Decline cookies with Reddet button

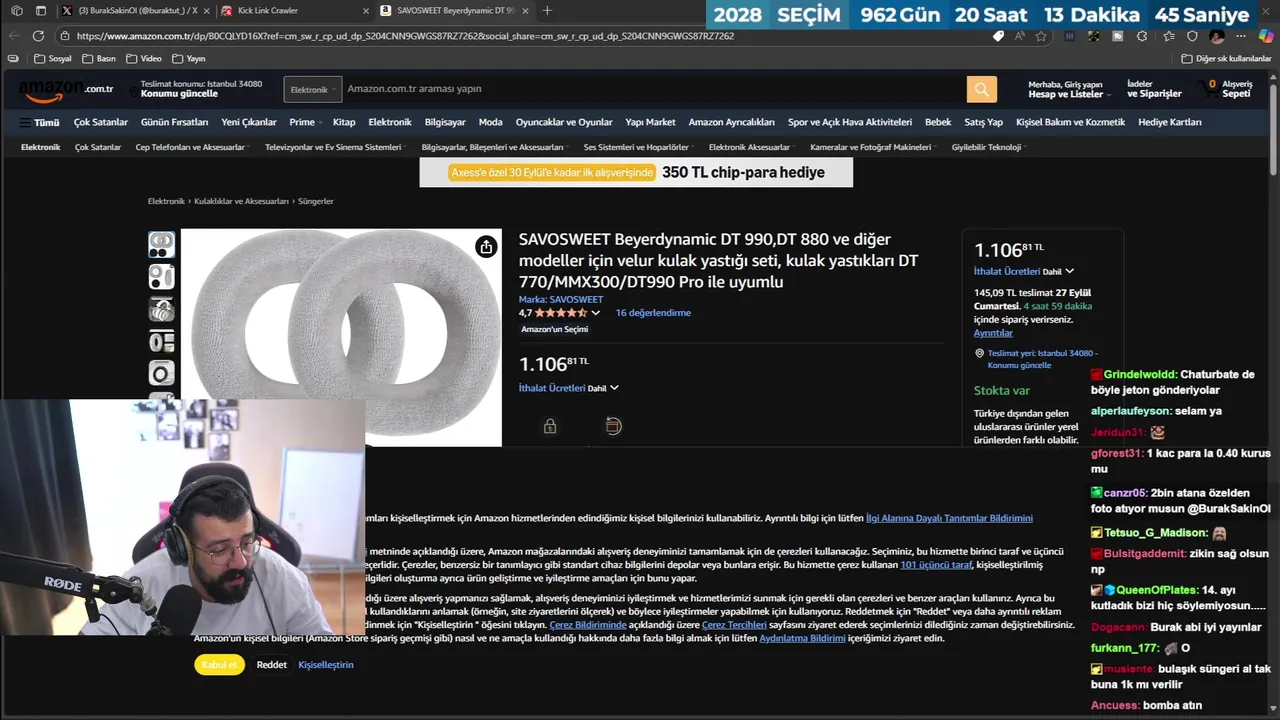click(271, 665)
